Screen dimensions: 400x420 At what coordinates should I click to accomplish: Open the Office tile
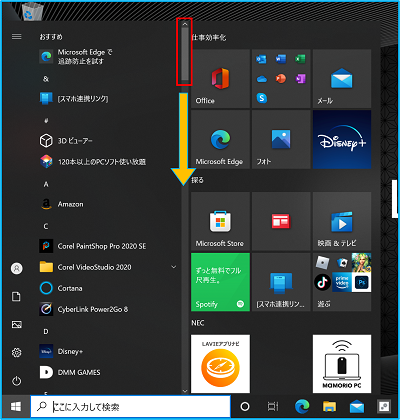click(x=220, y=79)
